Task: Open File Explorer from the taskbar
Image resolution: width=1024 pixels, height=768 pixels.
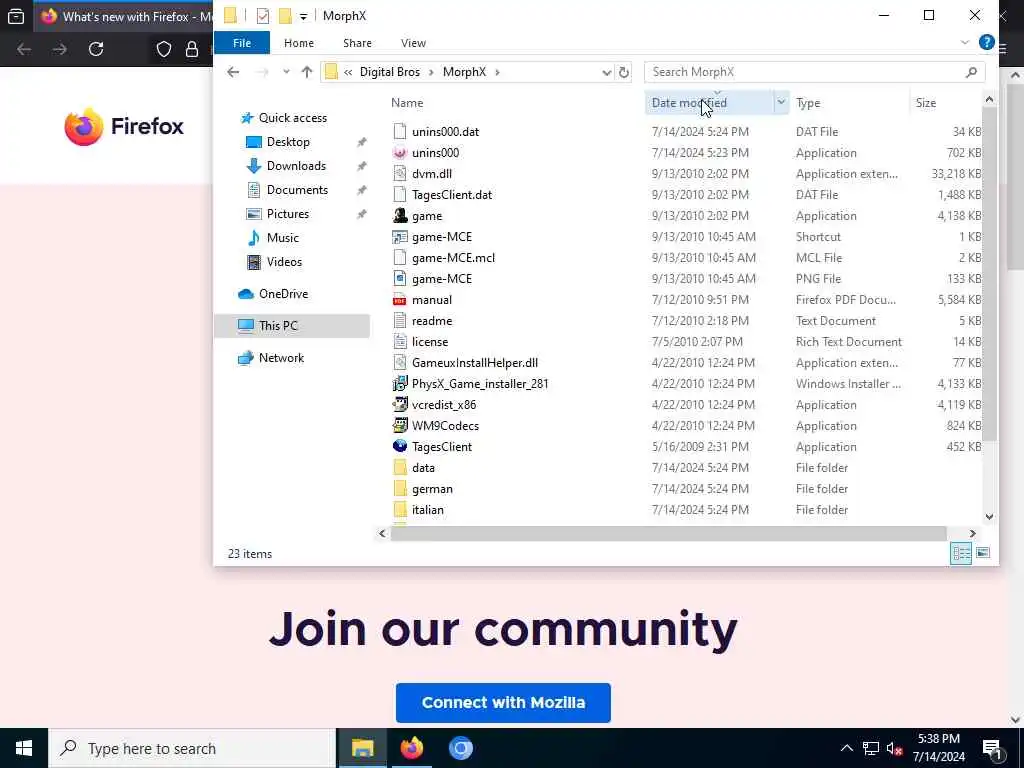Action: 362,748
